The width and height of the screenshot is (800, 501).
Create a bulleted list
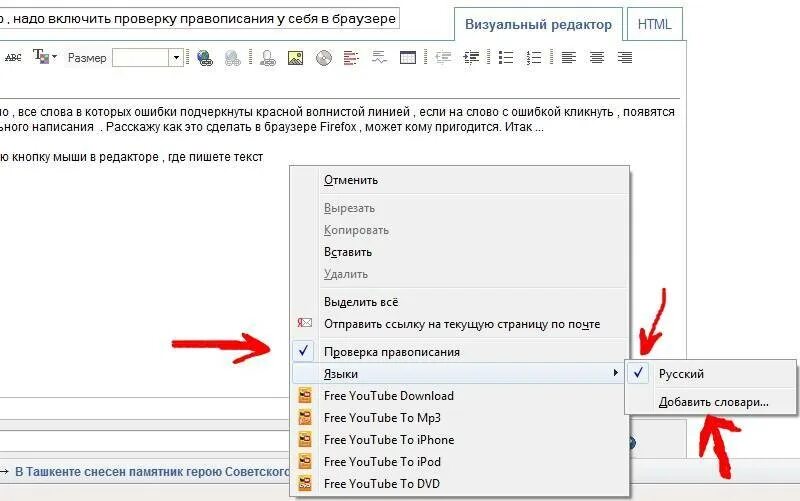[x=506, y=58]
